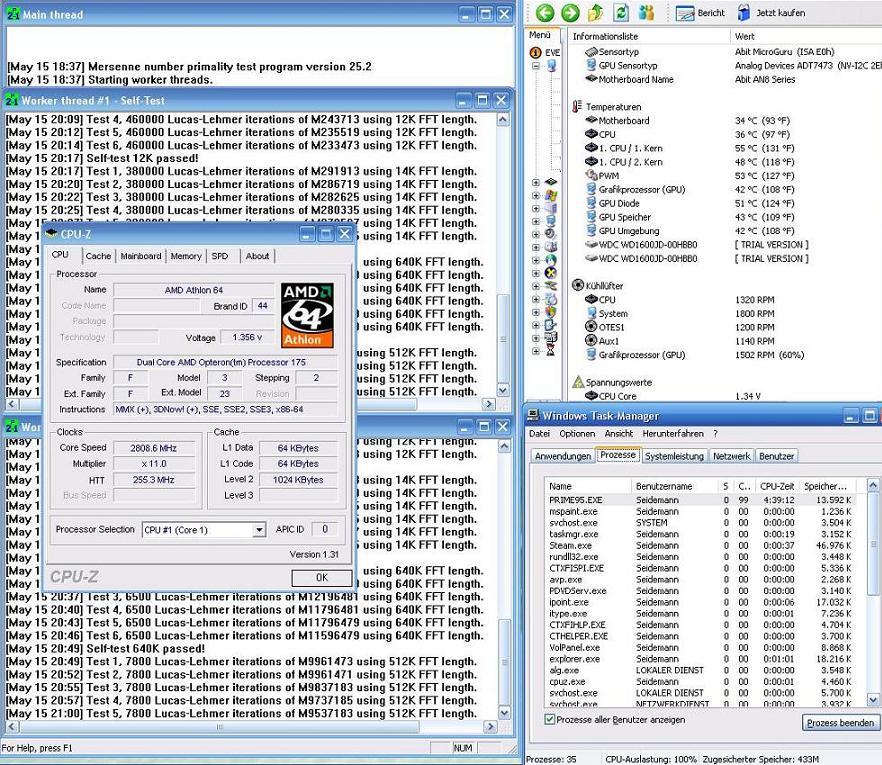This screenshot has width=882, height=765.
Task: Click the Spannungswerte warning triangle icon
Action: (x=578, y=382)
